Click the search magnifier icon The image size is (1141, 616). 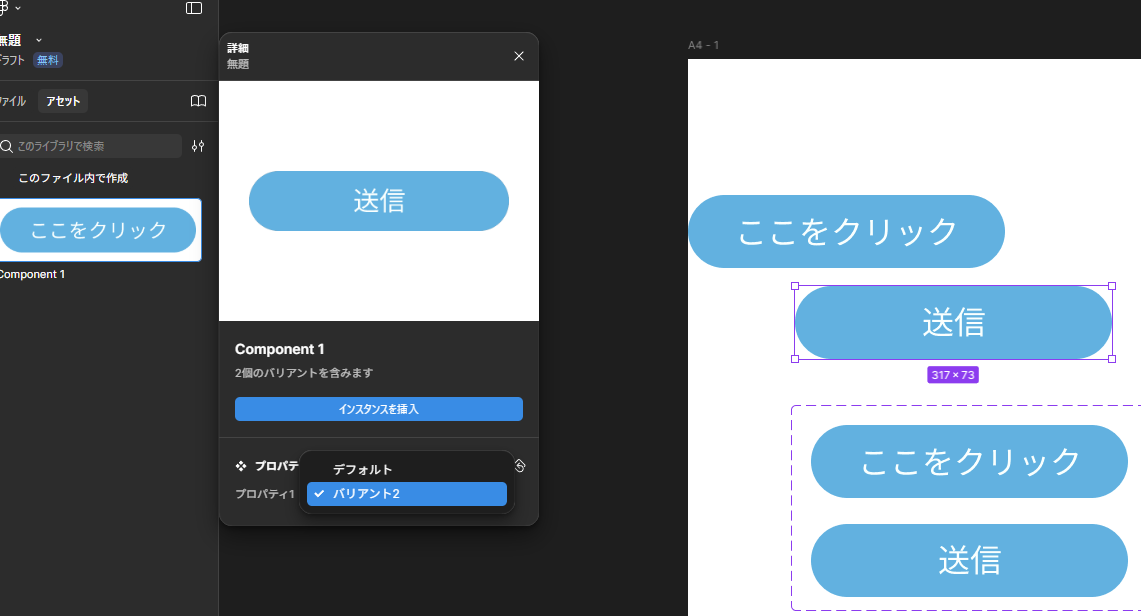(x=7, y=146)
